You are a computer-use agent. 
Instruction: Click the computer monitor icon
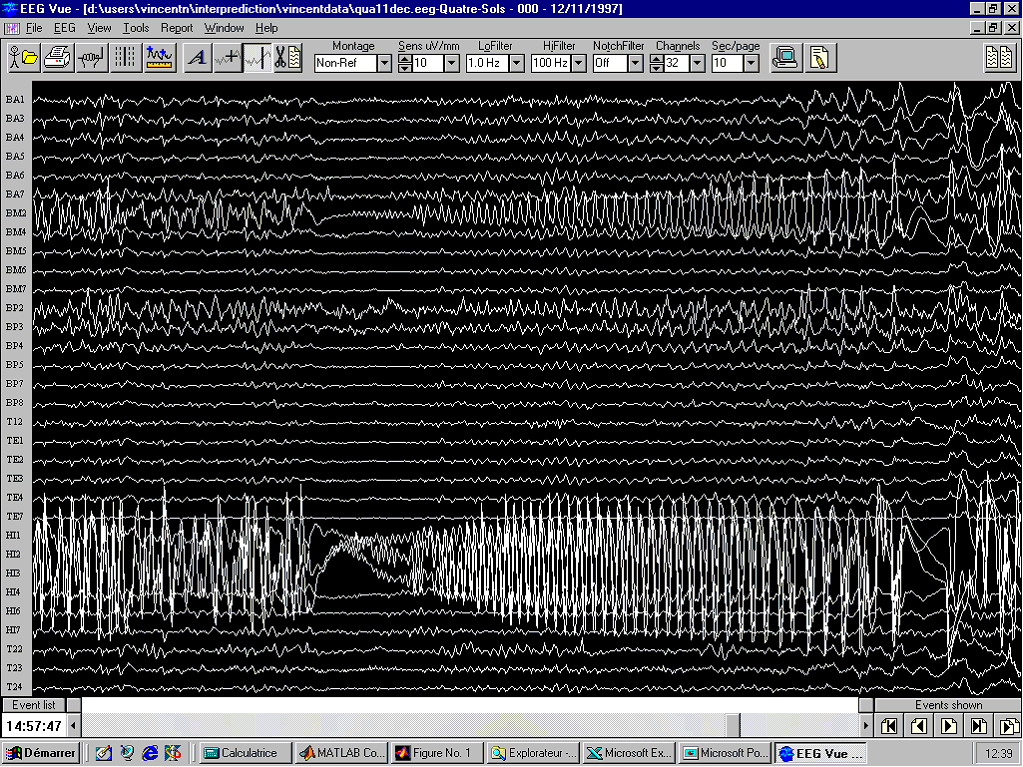coord(785,57)
